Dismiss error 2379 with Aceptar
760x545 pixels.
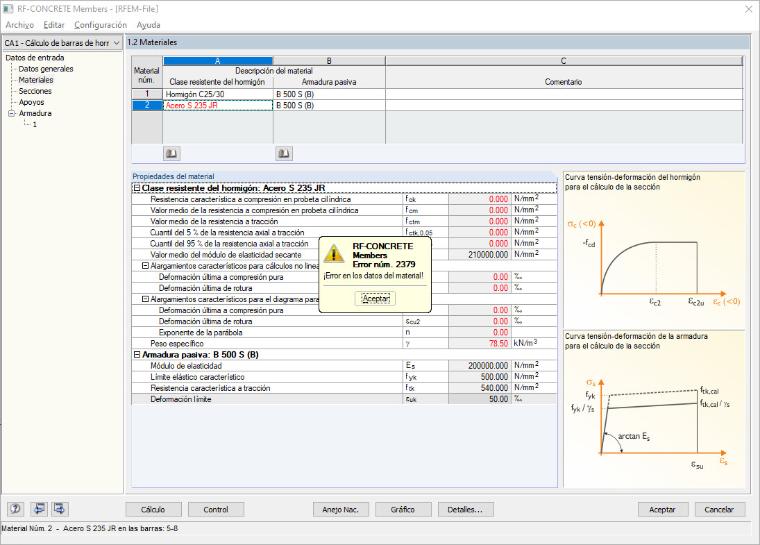tap(376, 299)
